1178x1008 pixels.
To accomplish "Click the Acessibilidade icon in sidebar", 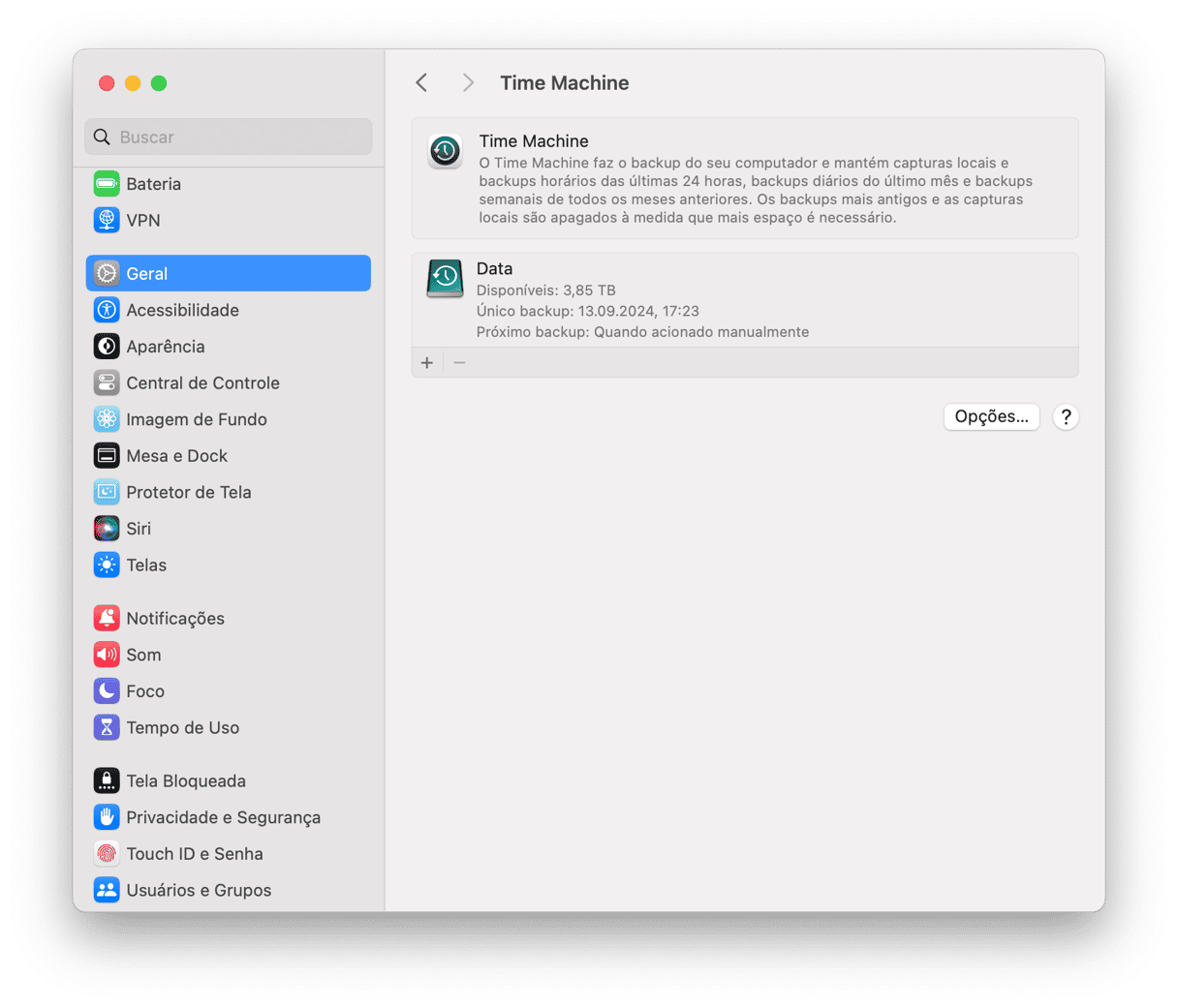I will (x=107, y=310).
